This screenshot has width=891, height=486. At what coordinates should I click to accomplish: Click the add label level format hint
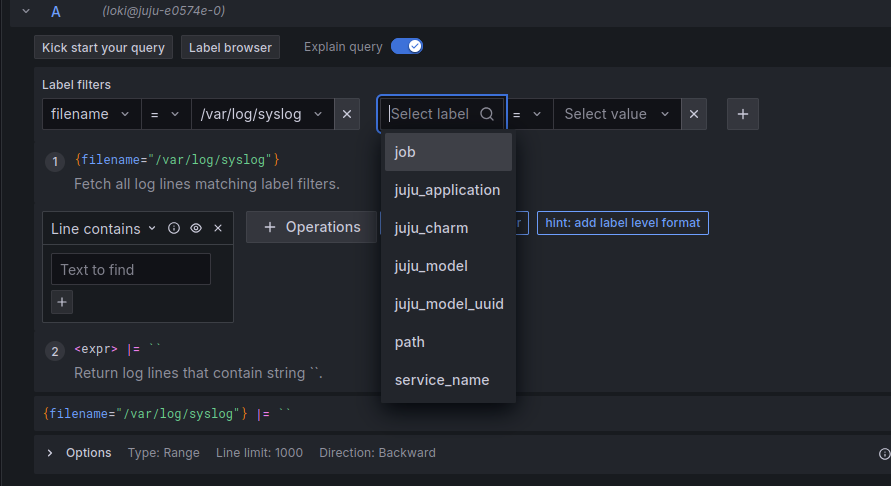pos(622,222)
